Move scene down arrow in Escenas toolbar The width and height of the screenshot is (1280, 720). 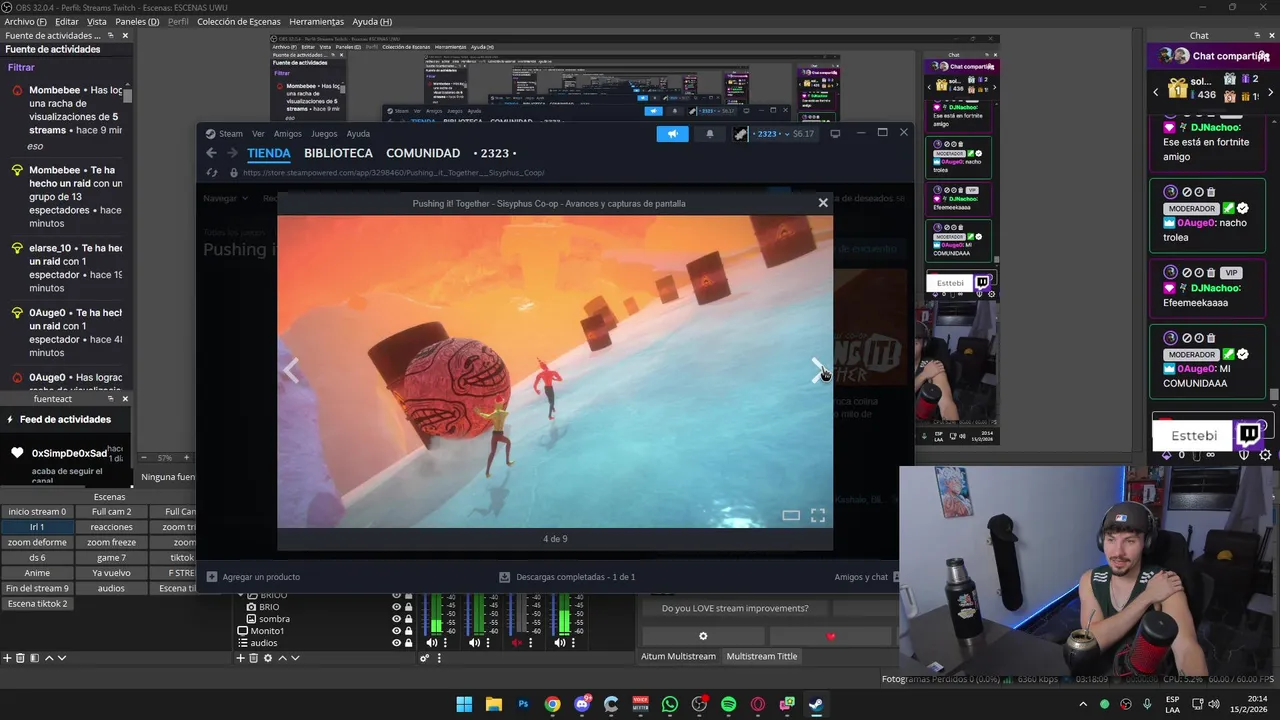tap(62, 658)
